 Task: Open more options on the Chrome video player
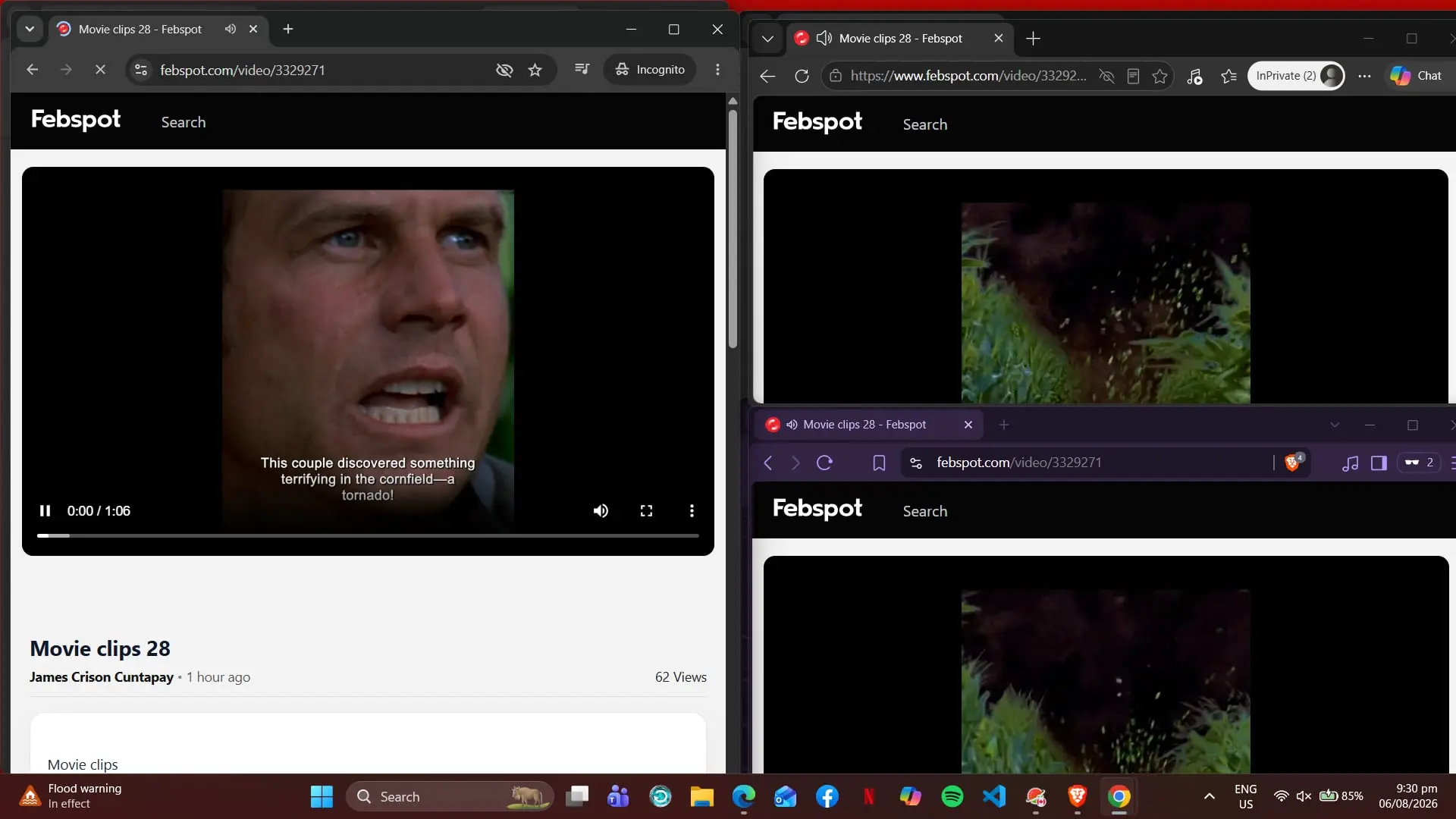click(x=692, y=511)
